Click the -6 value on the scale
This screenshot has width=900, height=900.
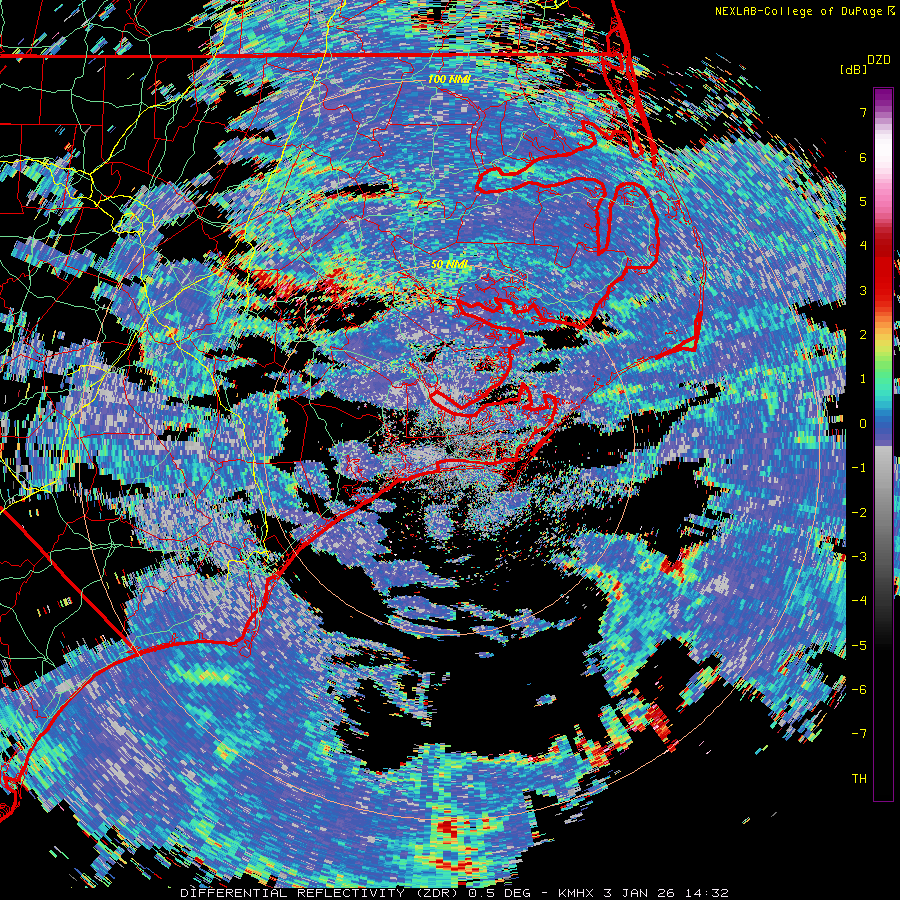pyautogui.click(x=859, y=689)
